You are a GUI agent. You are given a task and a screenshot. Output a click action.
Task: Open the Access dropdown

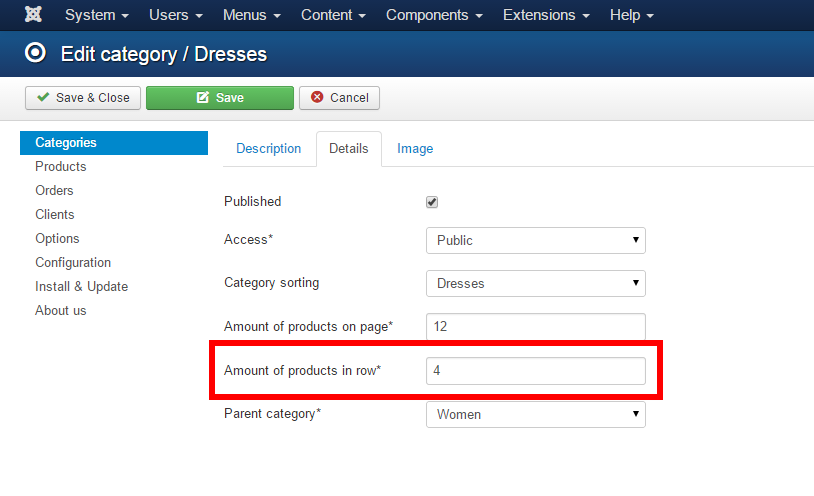pyautogui.click(x=535, y=241)
